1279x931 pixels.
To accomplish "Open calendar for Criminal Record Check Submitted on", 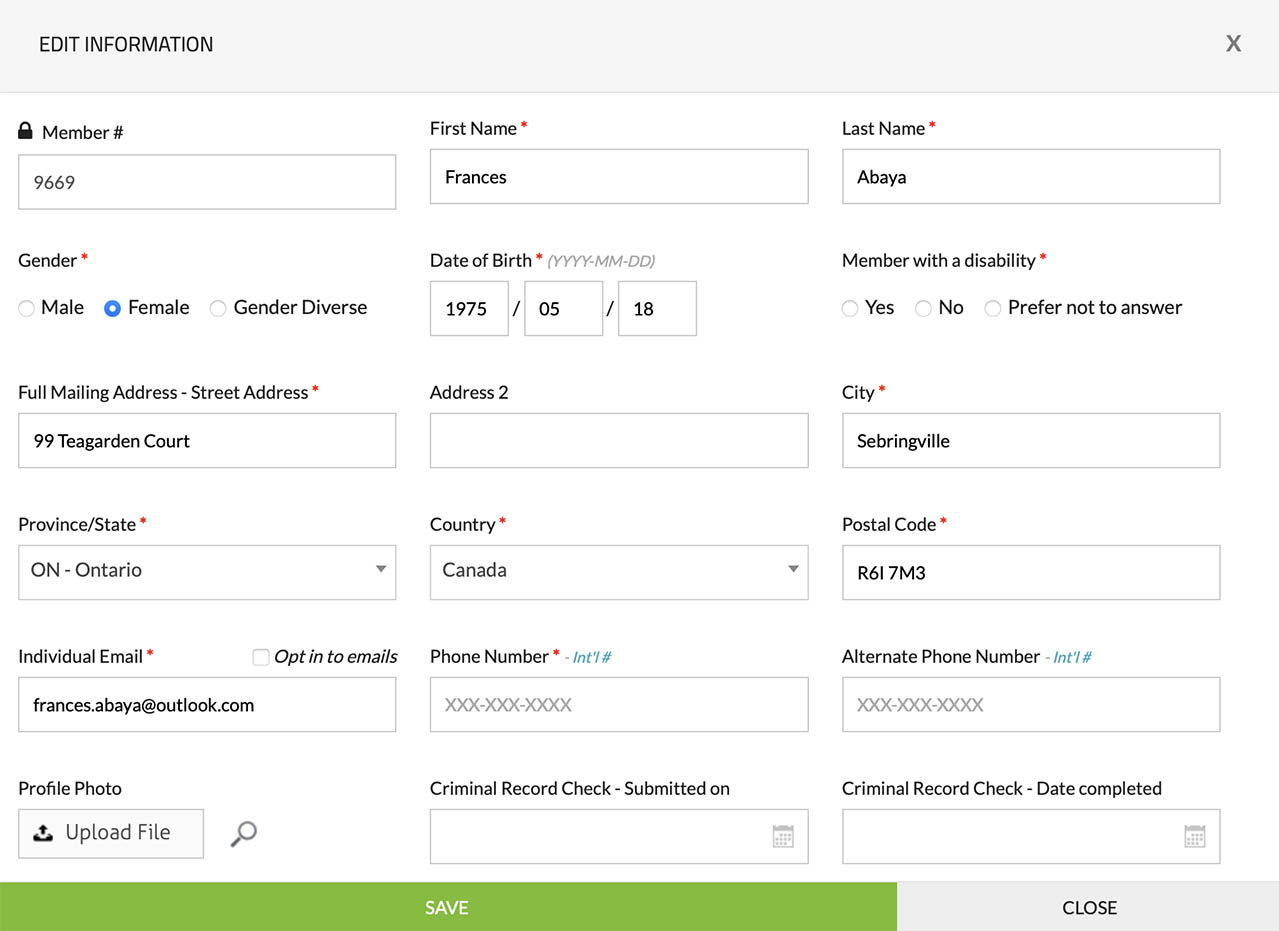I will point(783,836).
